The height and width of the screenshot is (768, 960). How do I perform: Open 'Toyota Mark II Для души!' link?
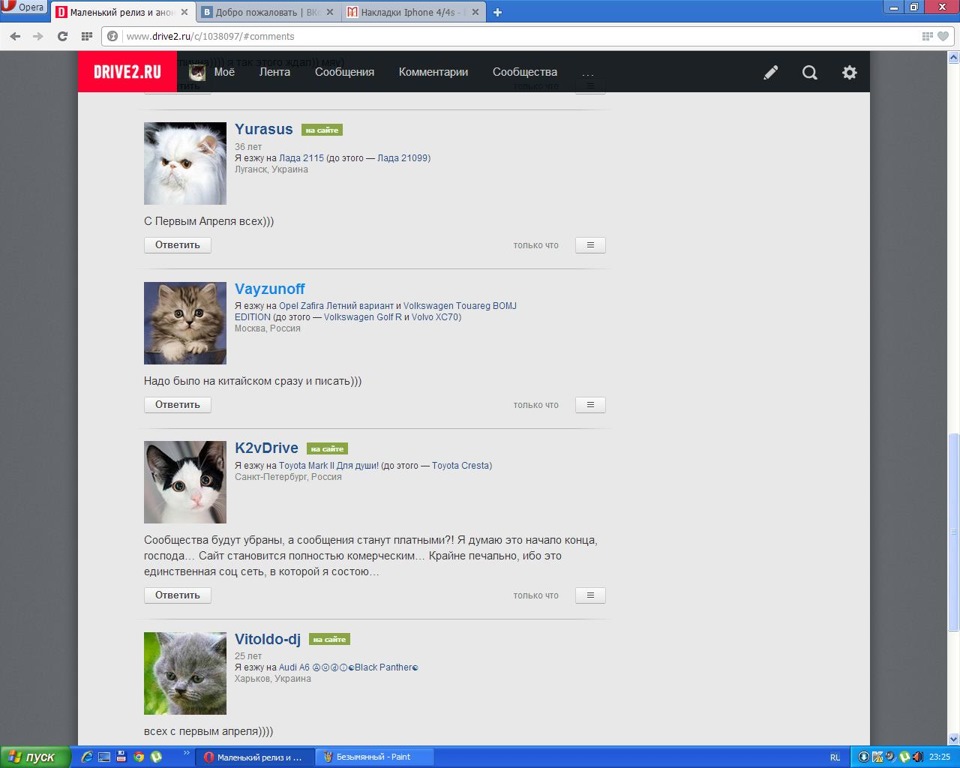point(329,465)
